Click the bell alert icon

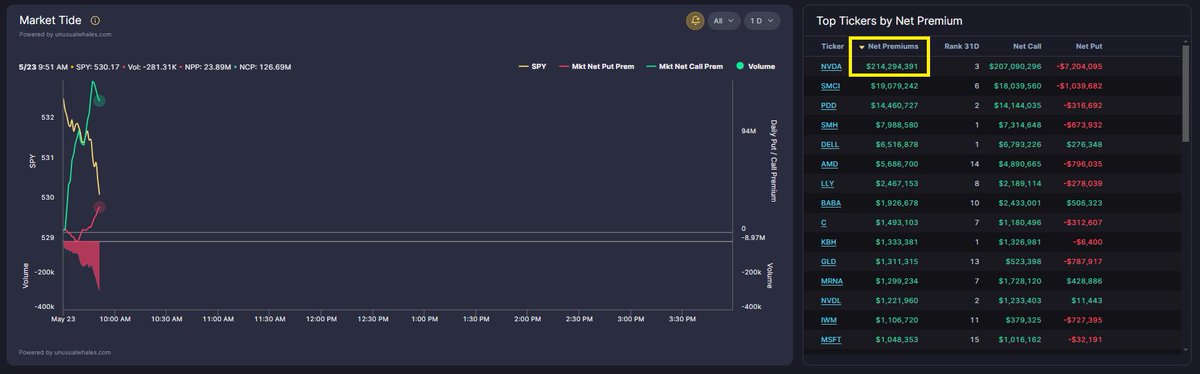[695, 20]
